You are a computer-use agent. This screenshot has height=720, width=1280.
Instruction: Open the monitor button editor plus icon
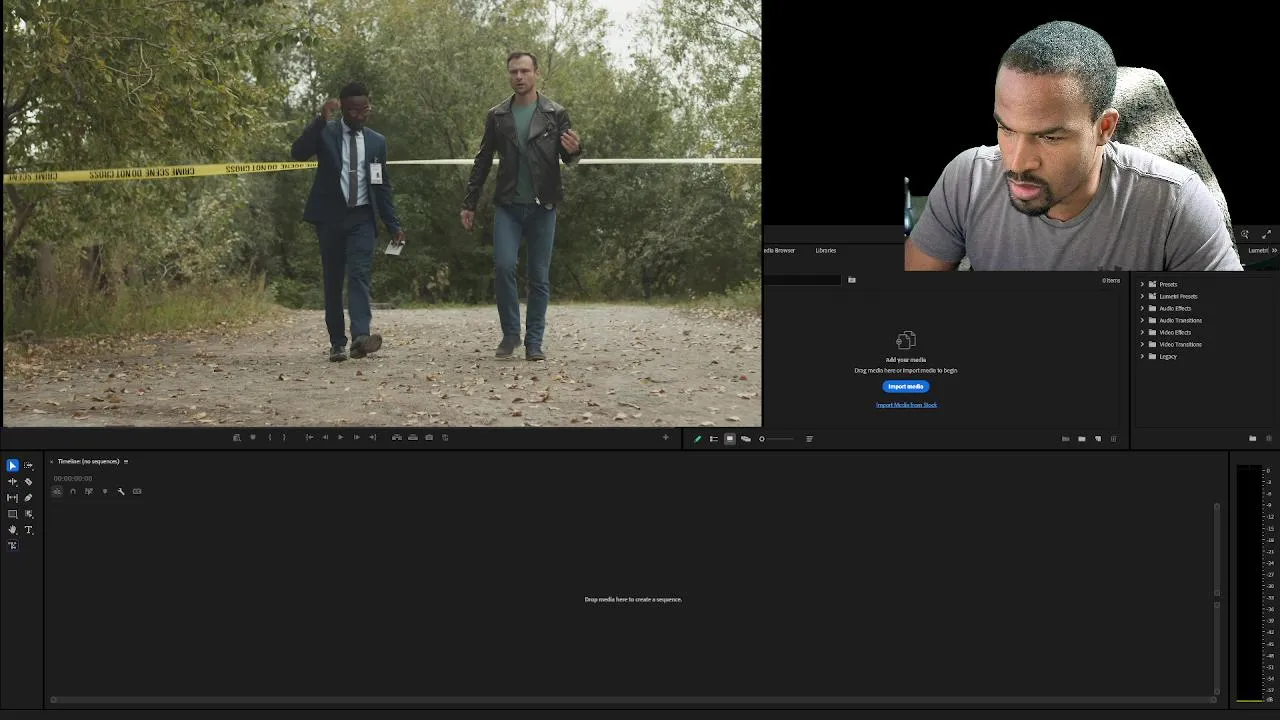(665, 437)
